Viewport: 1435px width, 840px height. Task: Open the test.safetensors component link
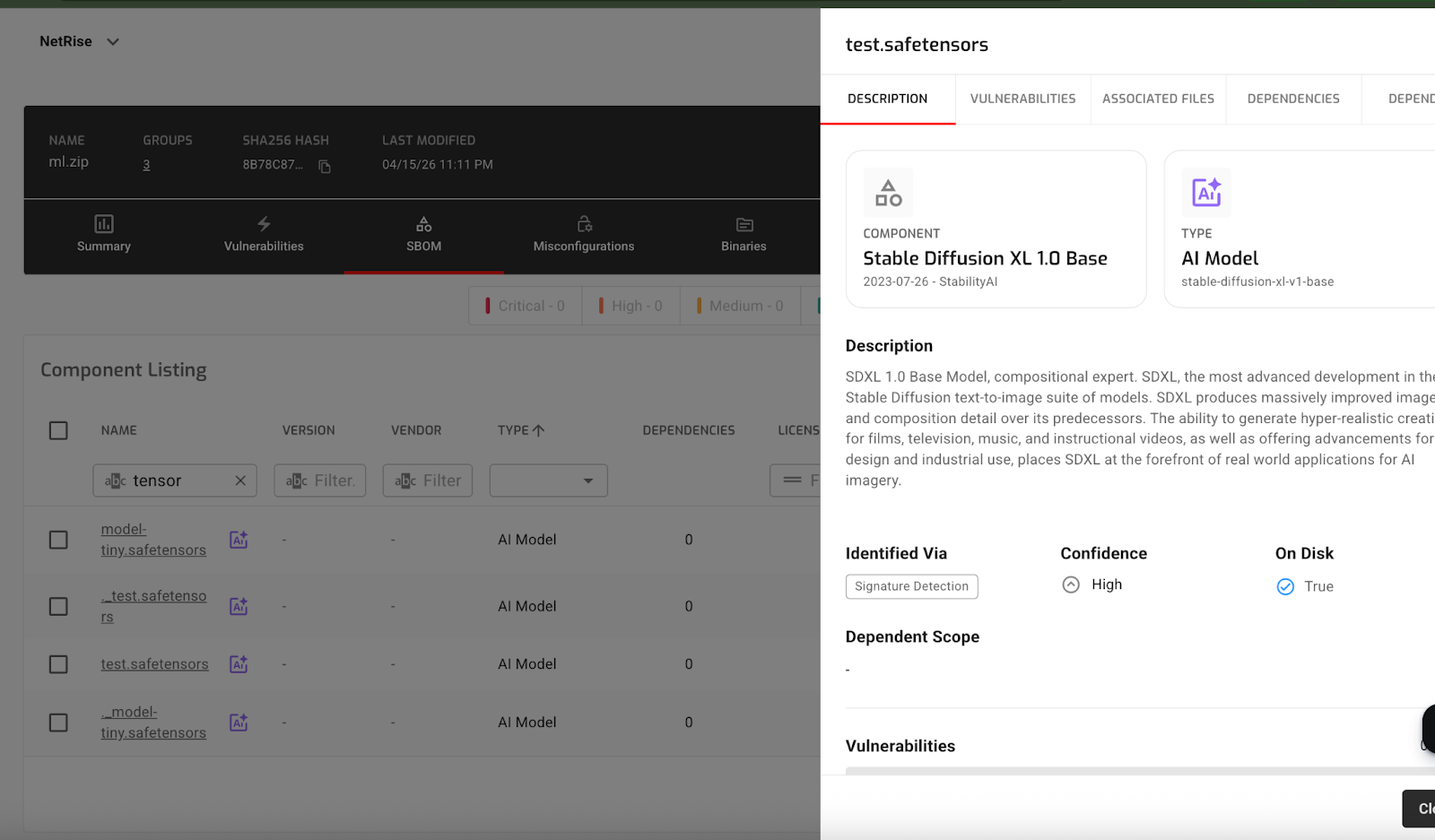pos(154,664)
